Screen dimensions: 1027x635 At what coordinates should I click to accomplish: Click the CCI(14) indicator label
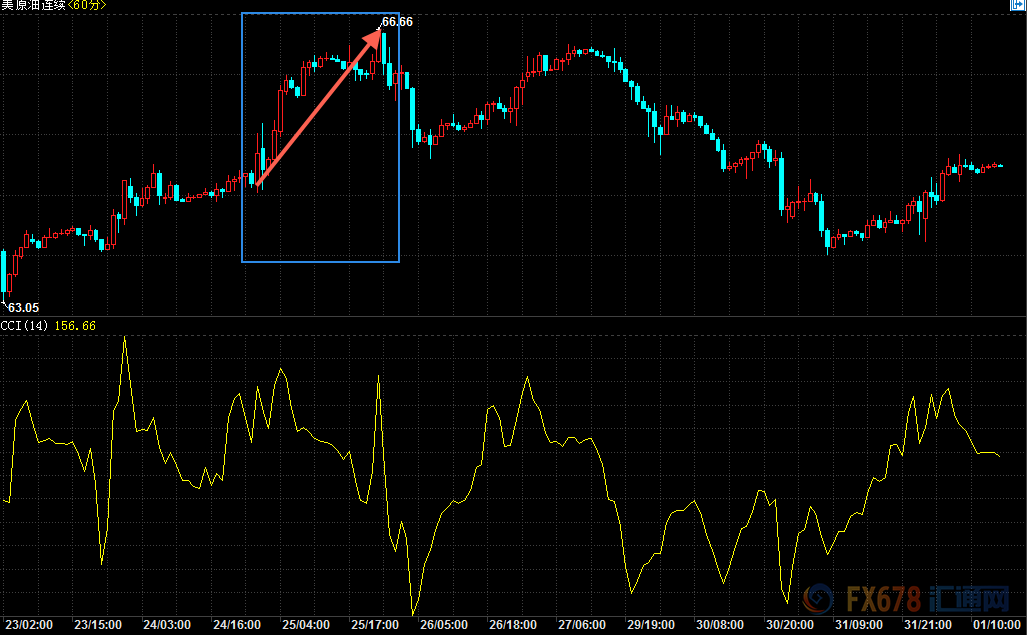[24, 325]
